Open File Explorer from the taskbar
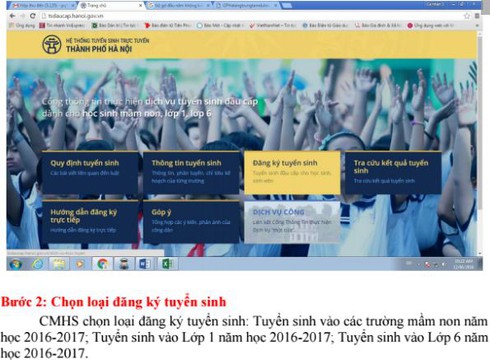Viewport: 490px width, 360px height. (x=59, y=264)
